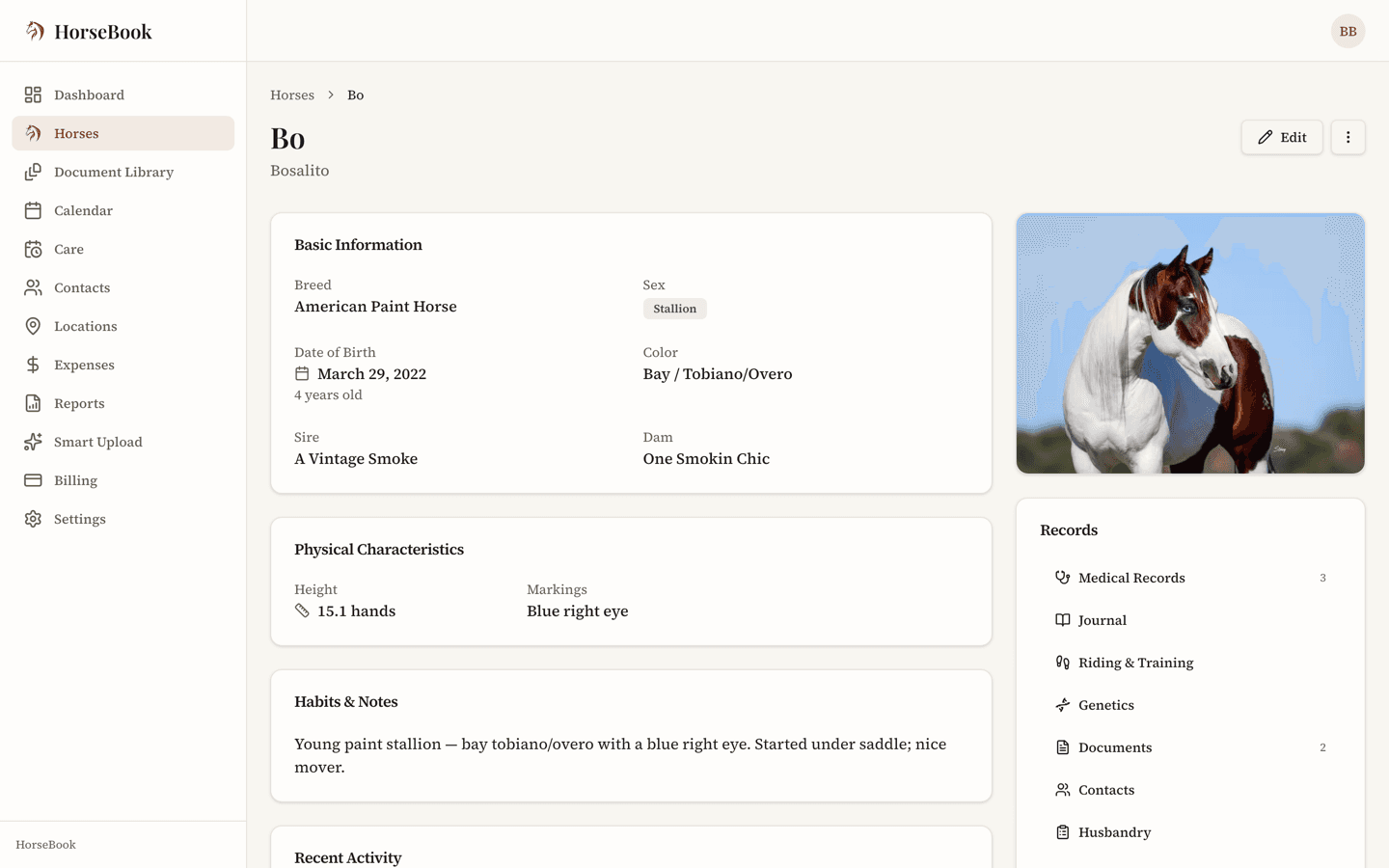Open Documents in the Records panel
Image resolution: width=1389 pixels, height=868 pixels.
pyautogui.click(x=1190, y=747)
